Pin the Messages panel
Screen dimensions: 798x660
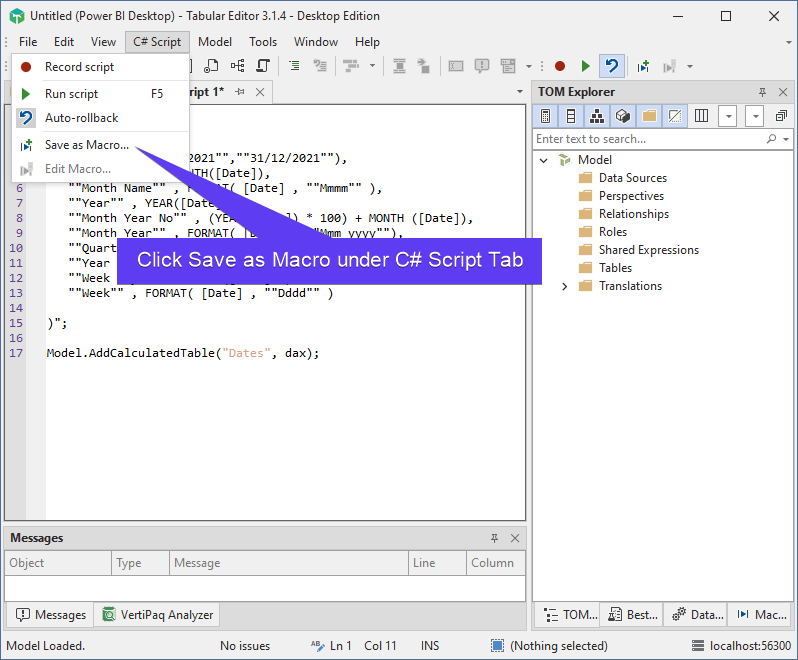[494, 538]
